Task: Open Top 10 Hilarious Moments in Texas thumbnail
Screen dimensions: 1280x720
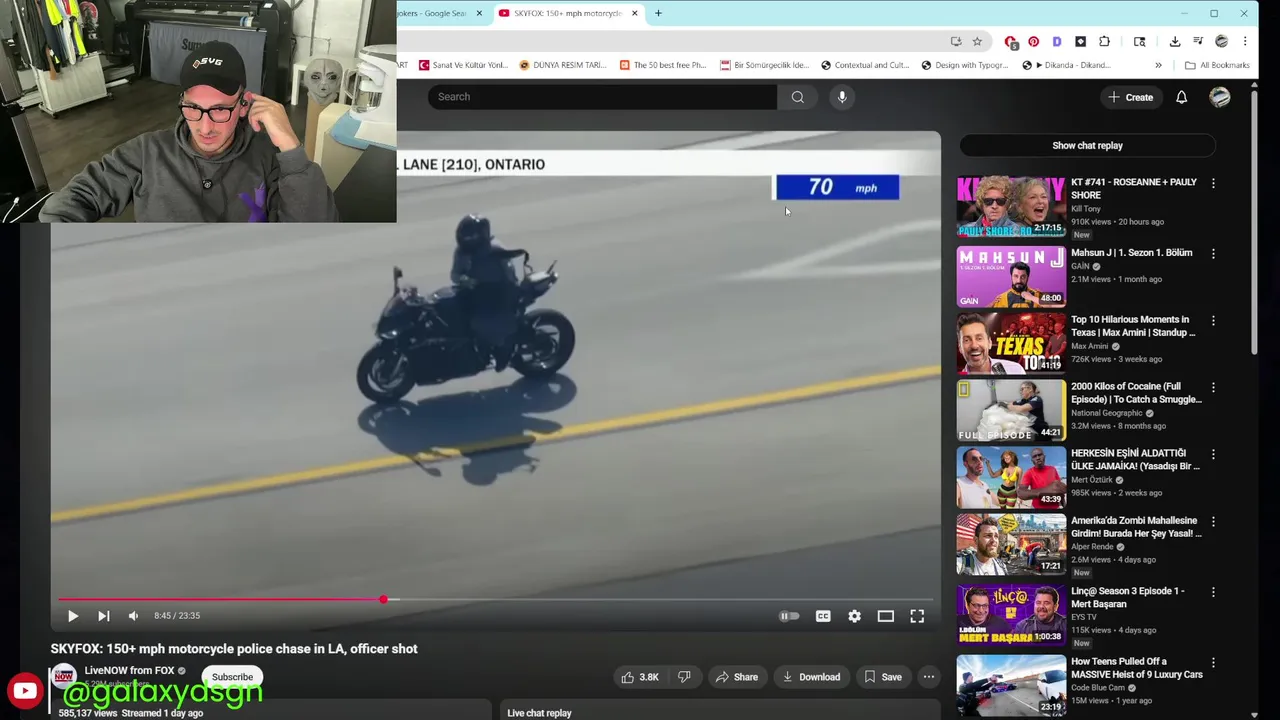Action: pyautogui.click(x=1011, y=342)
